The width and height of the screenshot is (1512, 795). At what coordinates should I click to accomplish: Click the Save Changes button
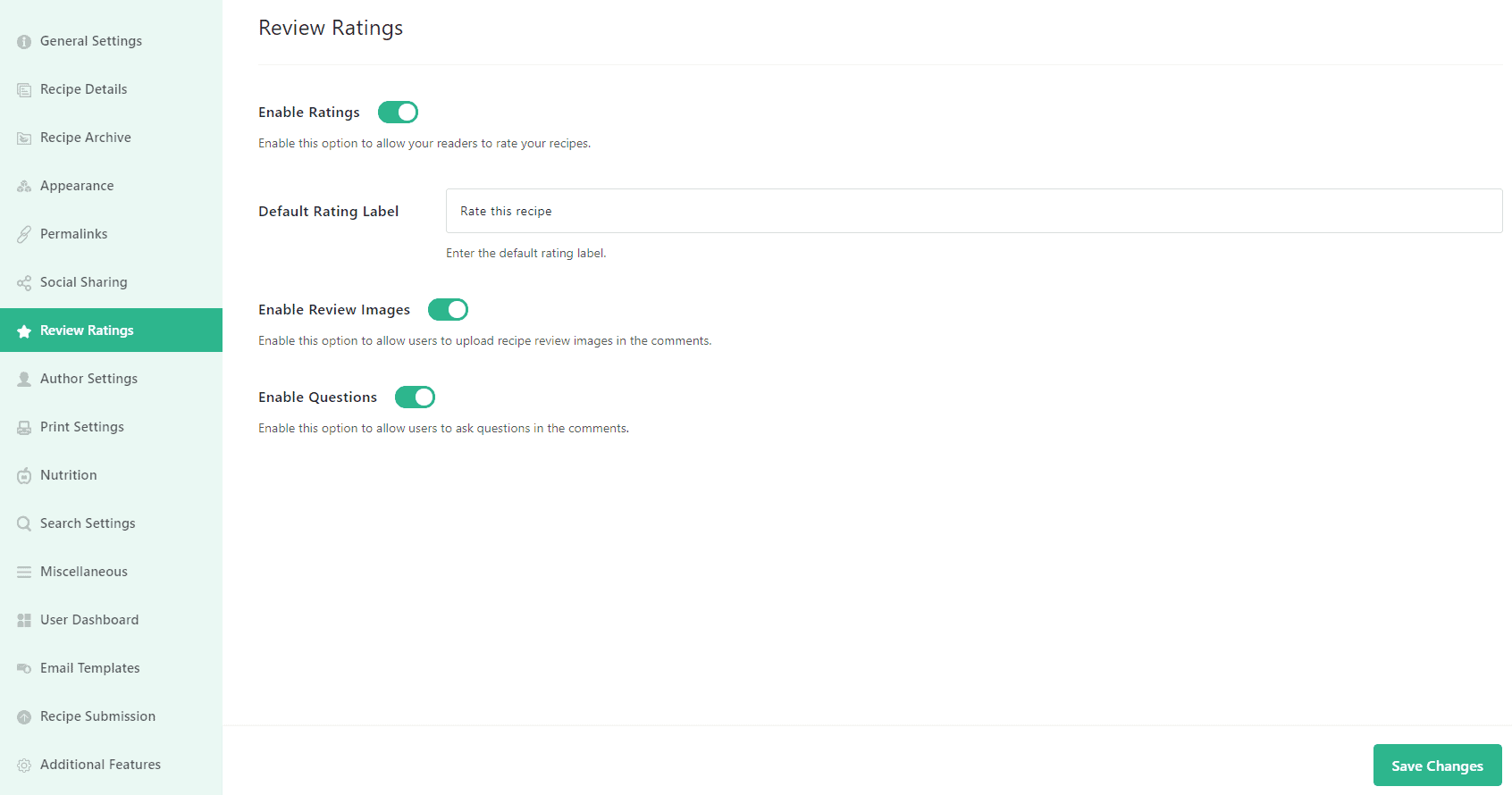(1437, 766)
